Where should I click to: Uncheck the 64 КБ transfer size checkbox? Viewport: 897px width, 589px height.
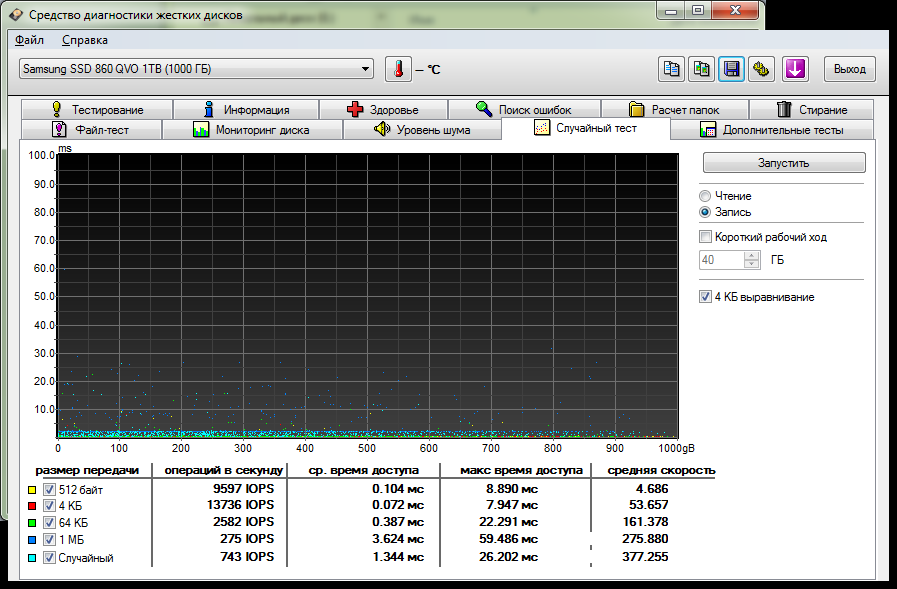coord(50,523)
